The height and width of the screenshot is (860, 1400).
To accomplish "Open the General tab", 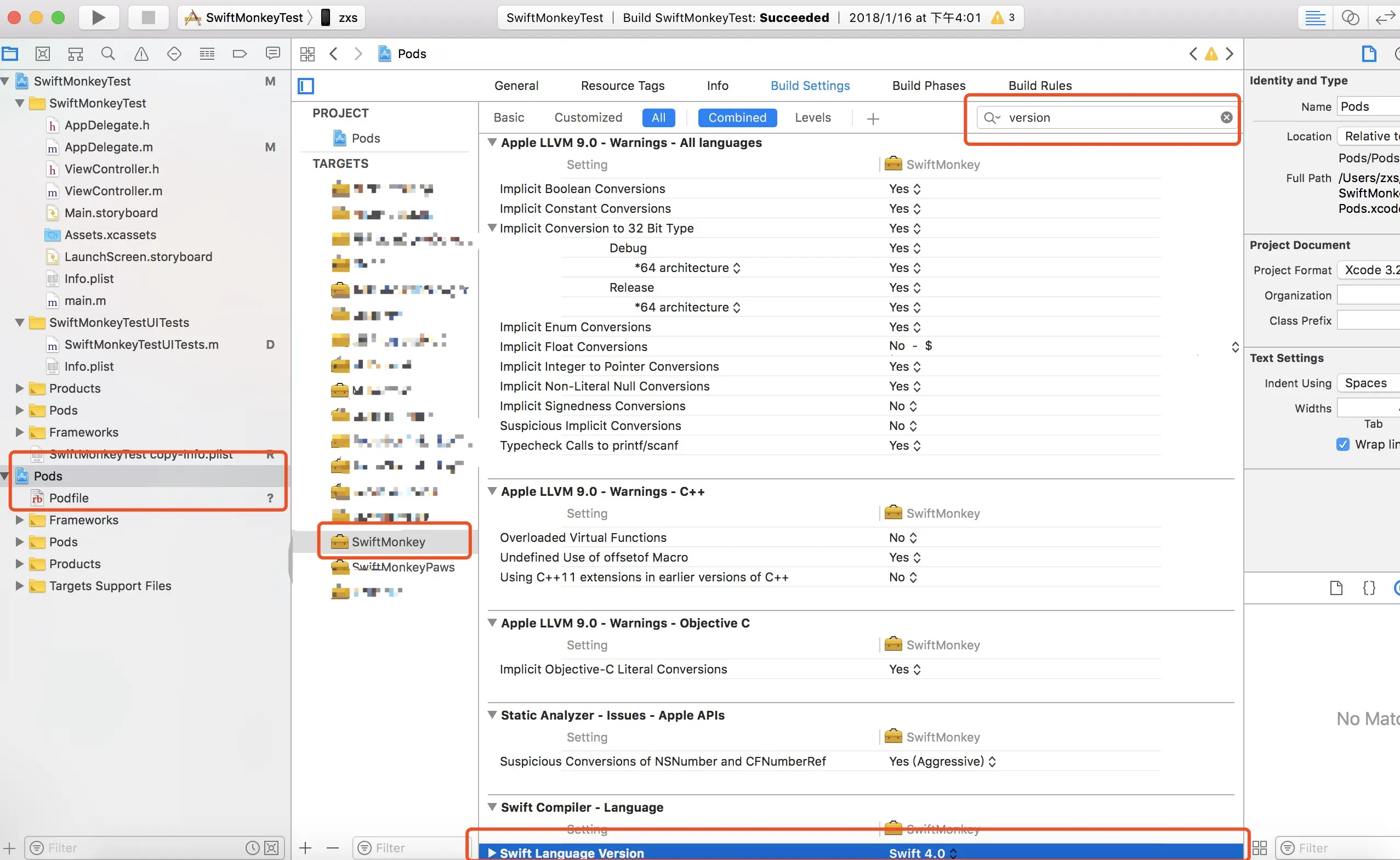I will click(516, 86).
